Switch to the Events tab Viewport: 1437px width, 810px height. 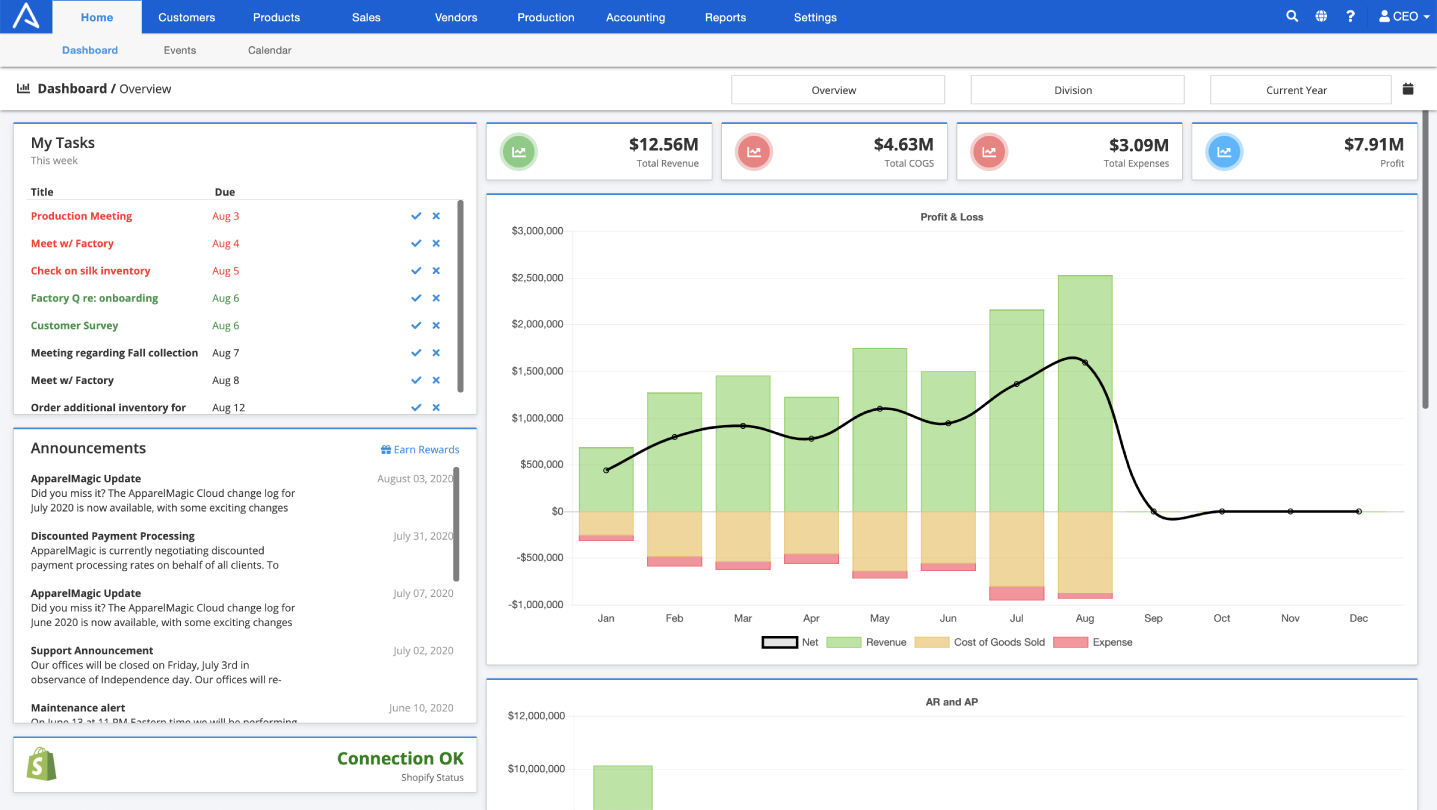179,49
